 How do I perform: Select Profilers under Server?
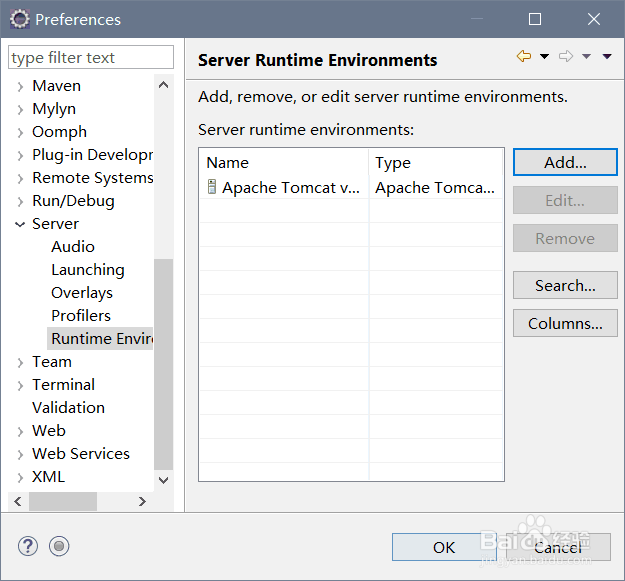pos(81,316)
